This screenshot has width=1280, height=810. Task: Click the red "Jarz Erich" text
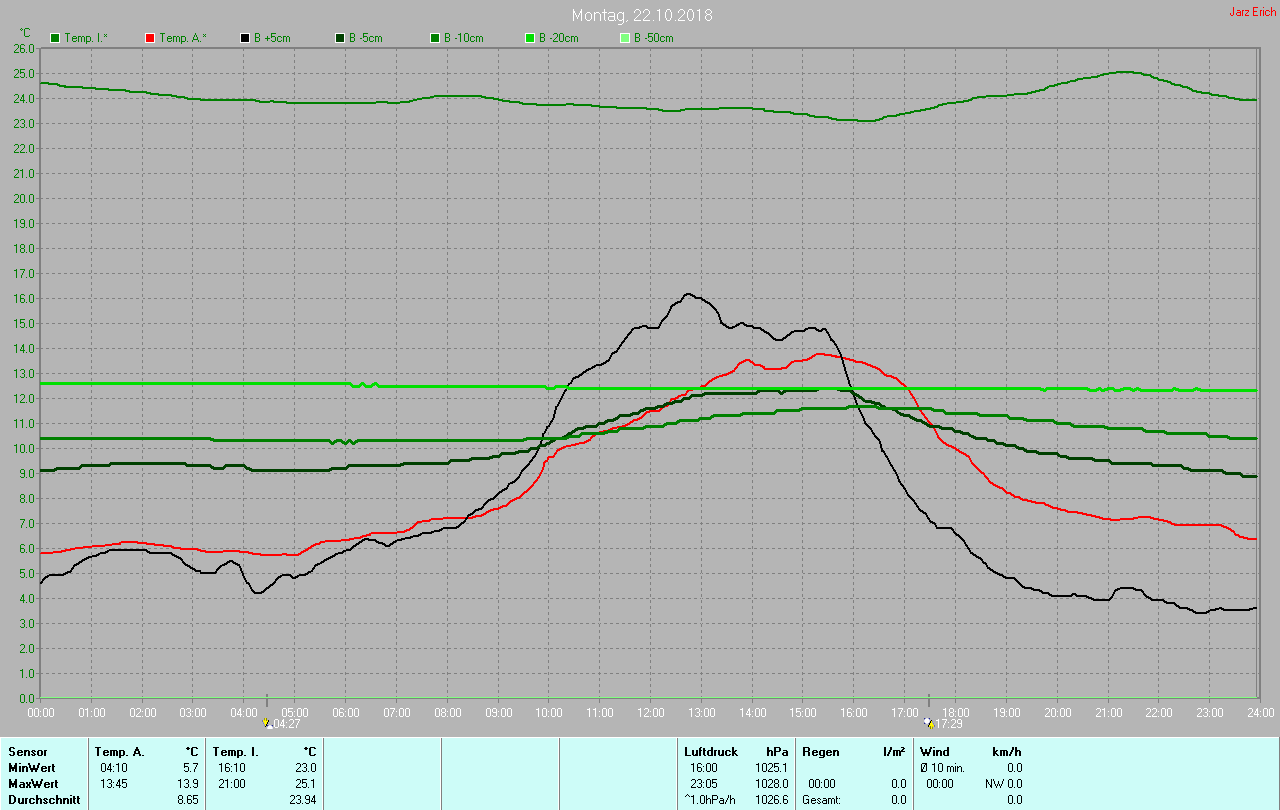(1253, 12)
